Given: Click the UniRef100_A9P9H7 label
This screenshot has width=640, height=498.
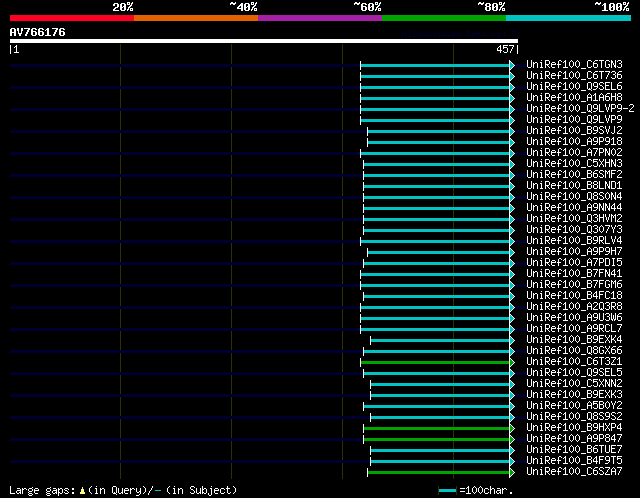Looking at the screenshot, I should 574,252.
